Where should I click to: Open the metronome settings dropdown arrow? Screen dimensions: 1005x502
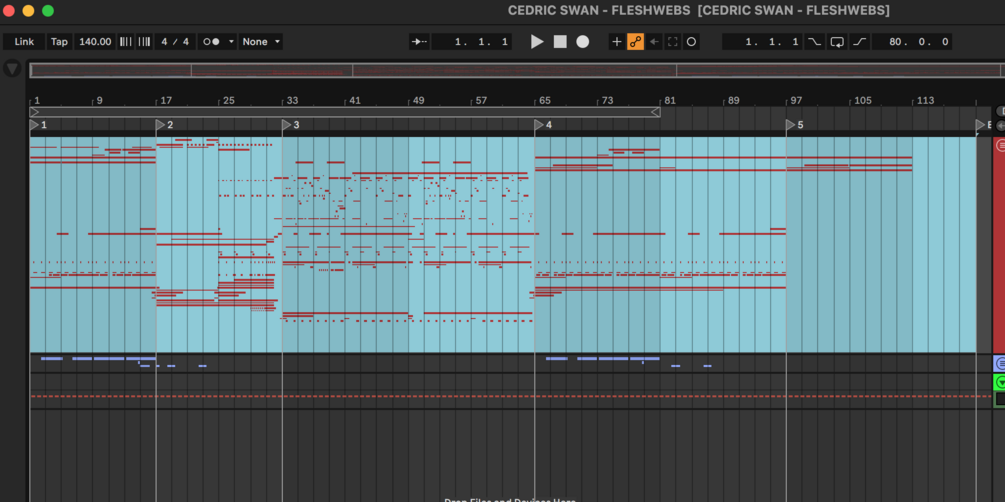pyautogui.click(x=231, y=42)
